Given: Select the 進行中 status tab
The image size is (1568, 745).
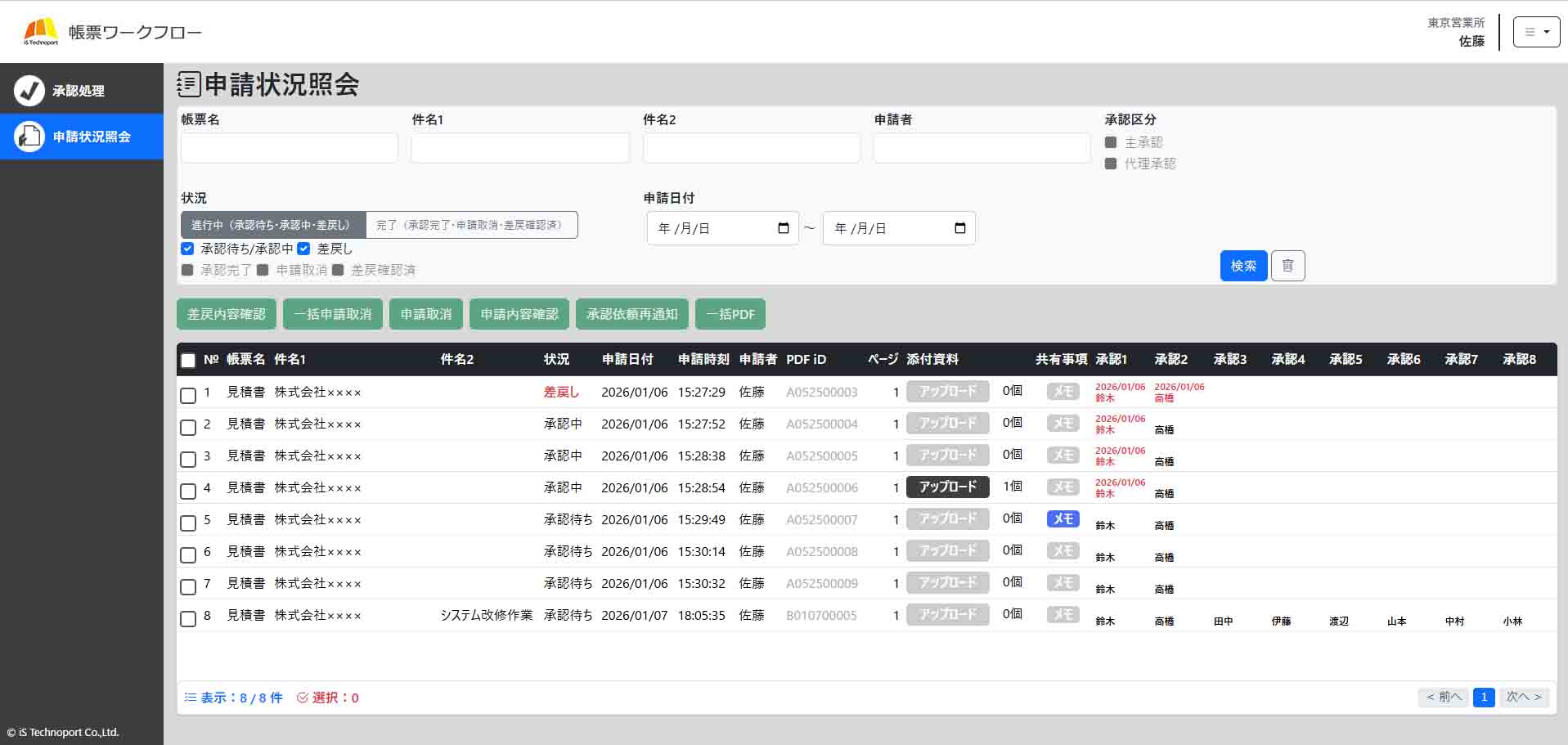Looking at the screenshot, I should tap(272, 225).
